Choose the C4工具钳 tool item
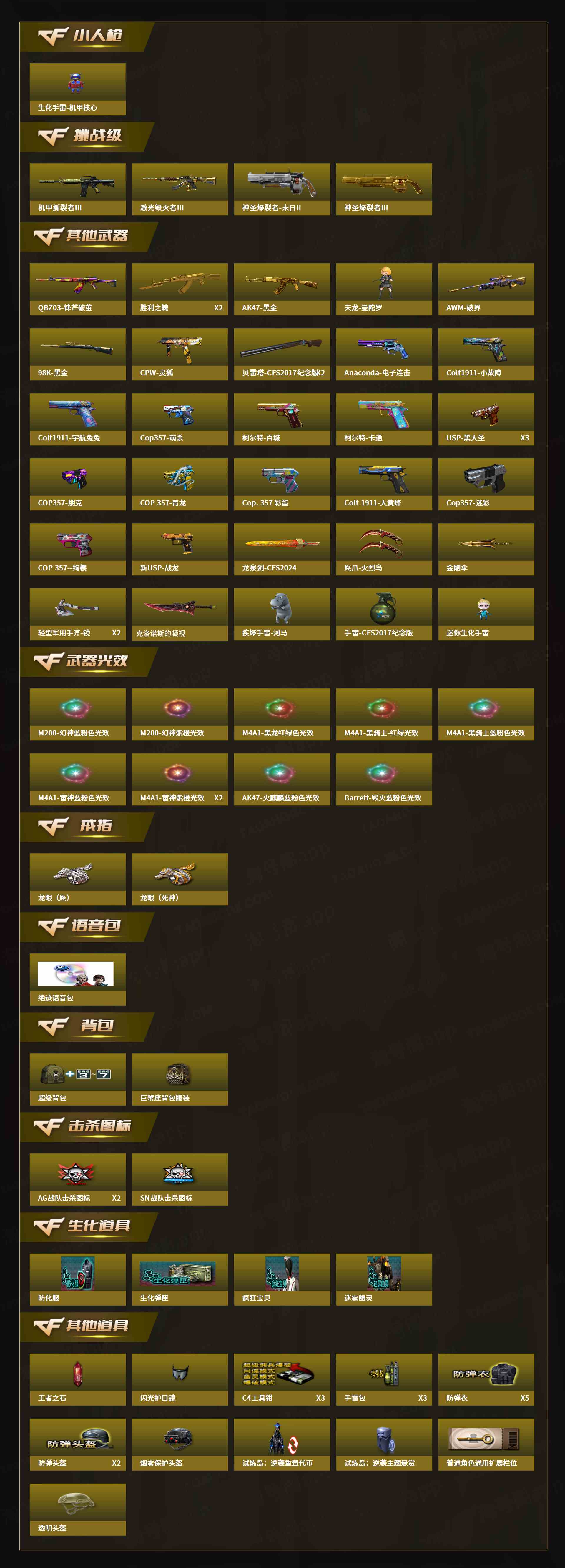The width and height of the screenshot is (565, 1568). tap(278, 1374)
